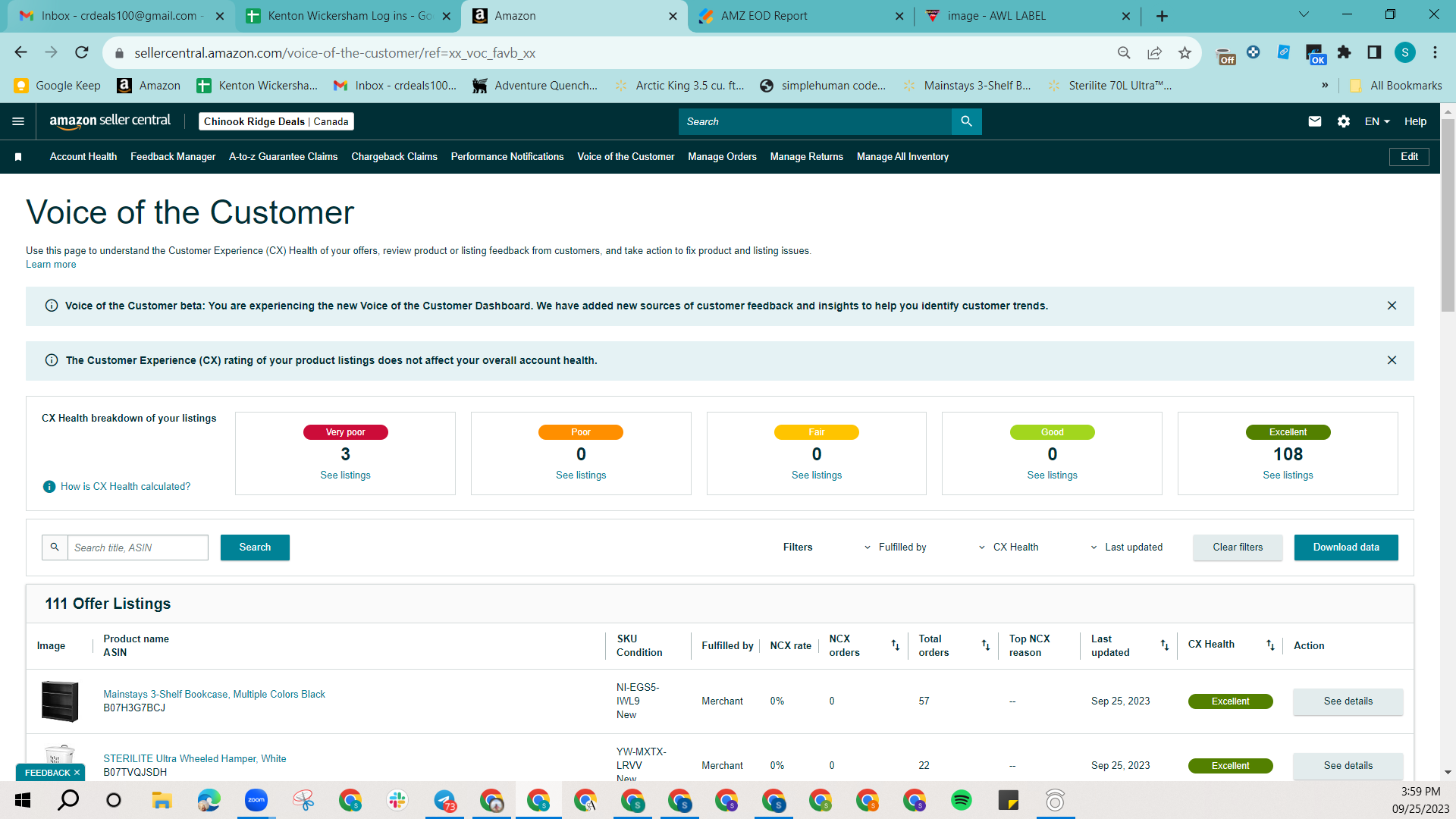Reload the page with browser refresh icon

[x=82, y=52]
